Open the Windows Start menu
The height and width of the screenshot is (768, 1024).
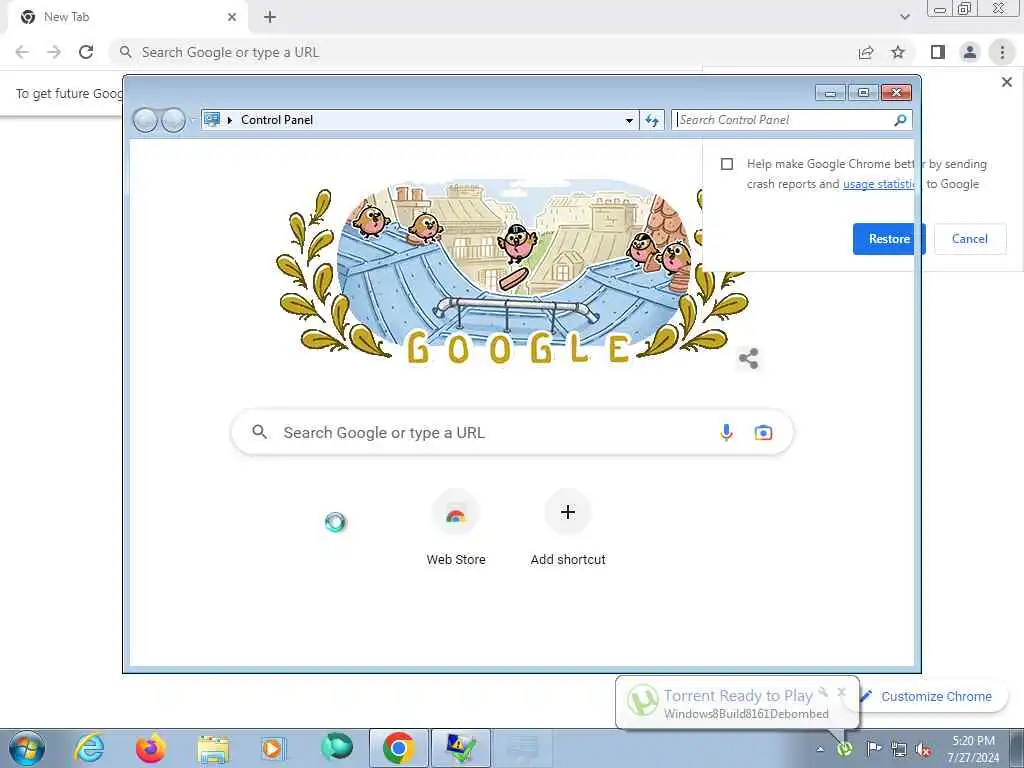[27, 748]
